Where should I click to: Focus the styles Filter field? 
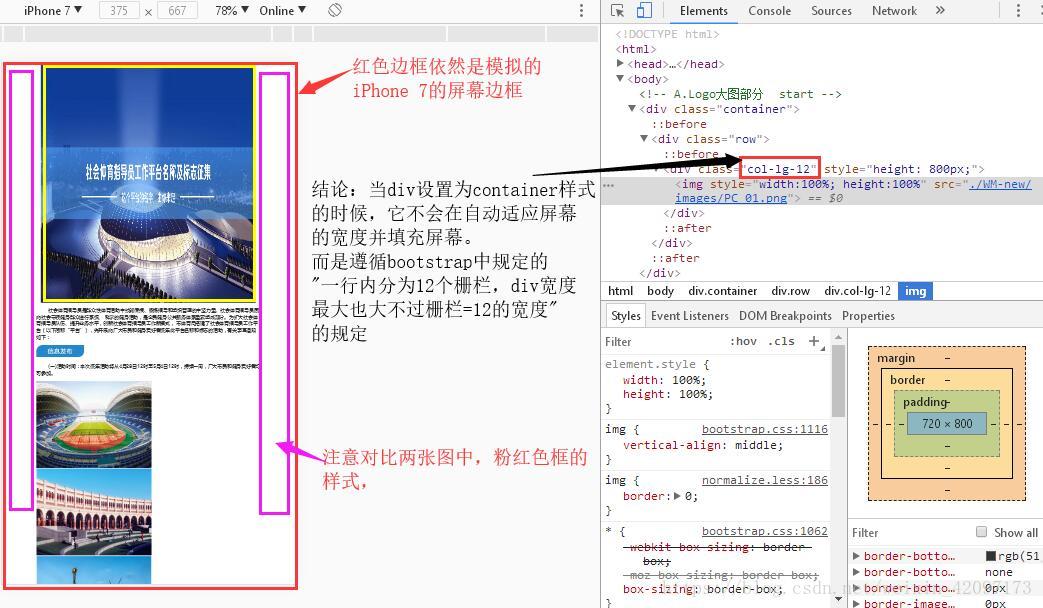[662, 341]
